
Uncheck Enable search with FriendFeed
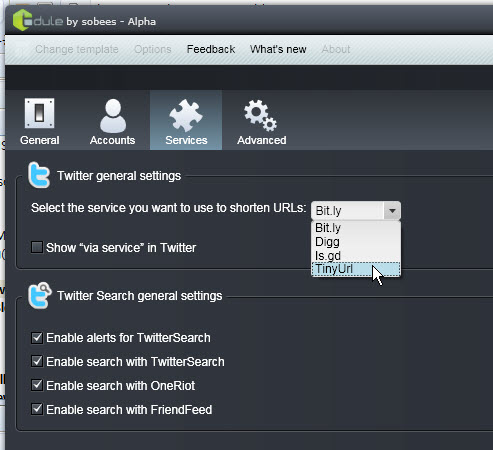pos(37,409)
